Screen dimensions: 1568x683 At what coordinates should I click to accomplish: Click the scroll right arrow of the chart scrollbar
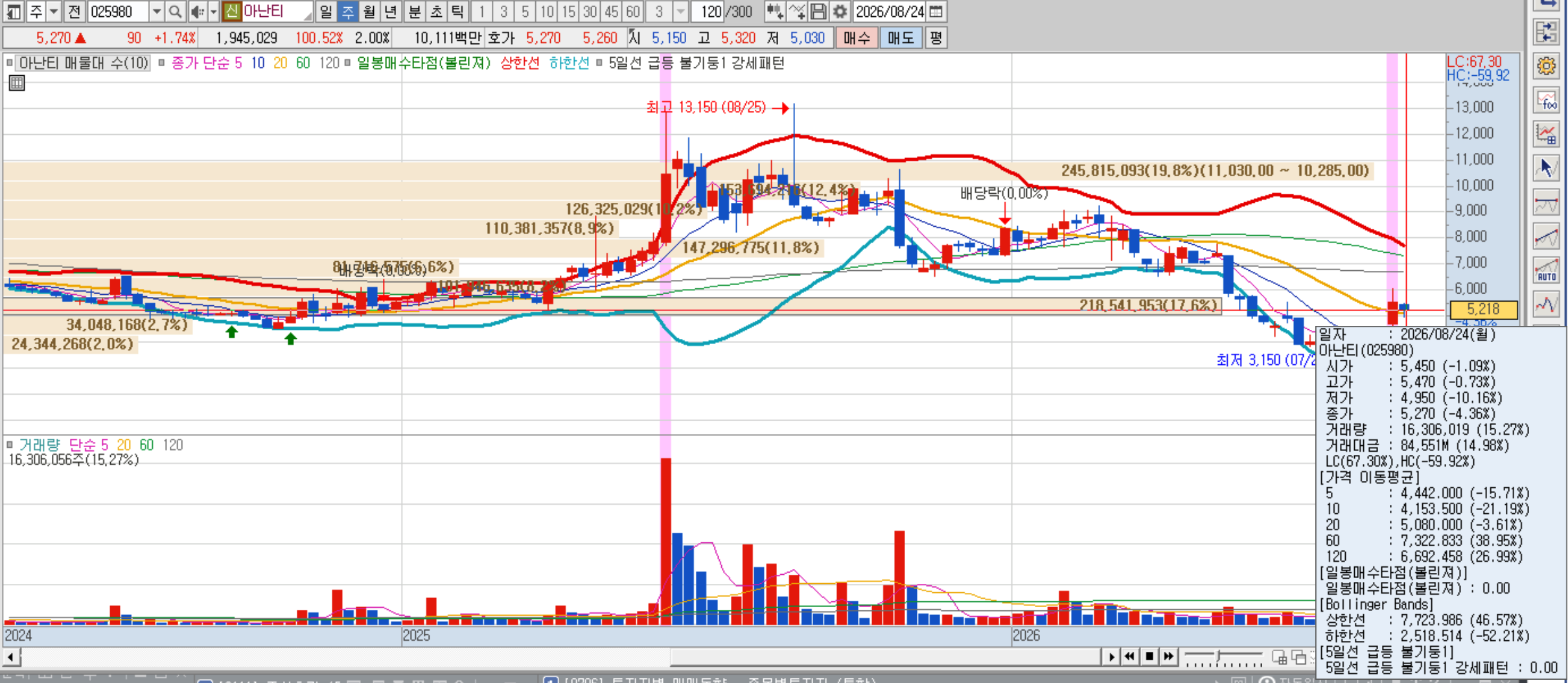pyautogui.click(x=1111, y=657)
